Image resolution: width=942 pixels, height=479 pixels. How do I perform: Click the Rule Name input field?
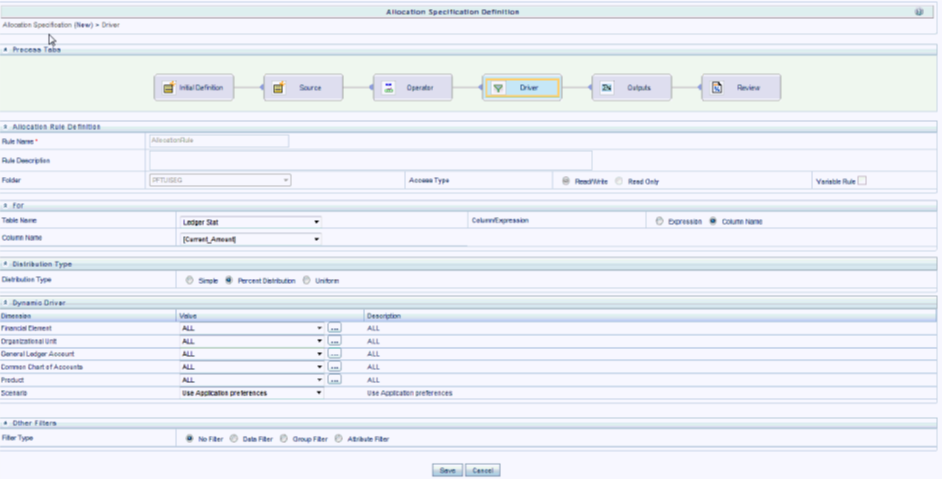(x=219, y=141)
